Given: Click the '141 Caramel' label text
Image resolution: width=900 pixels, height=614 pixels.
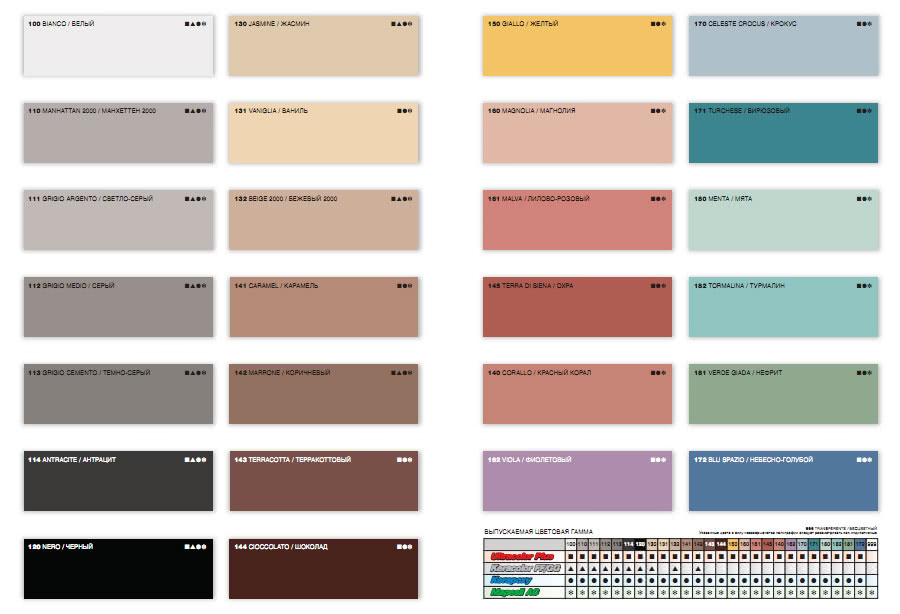Looking at the screenshot, I should point(276,285).
